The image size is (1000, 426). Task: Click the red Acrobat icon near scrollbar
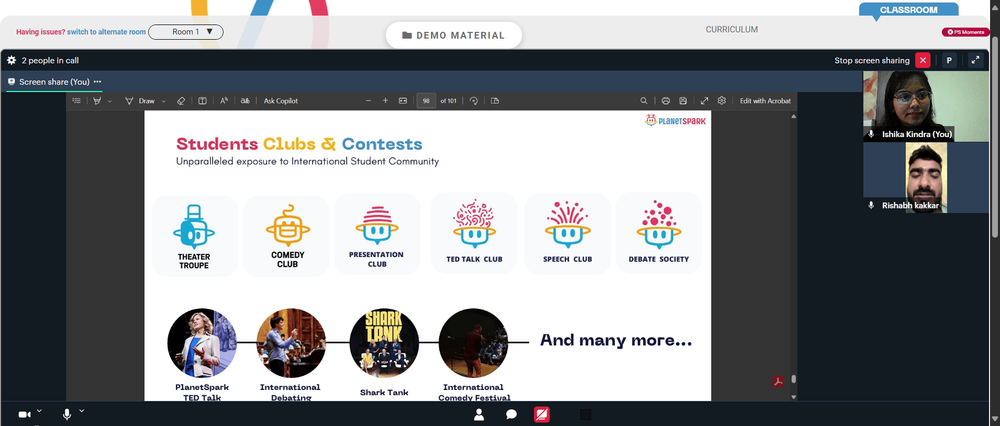click(x=778, y=381)
